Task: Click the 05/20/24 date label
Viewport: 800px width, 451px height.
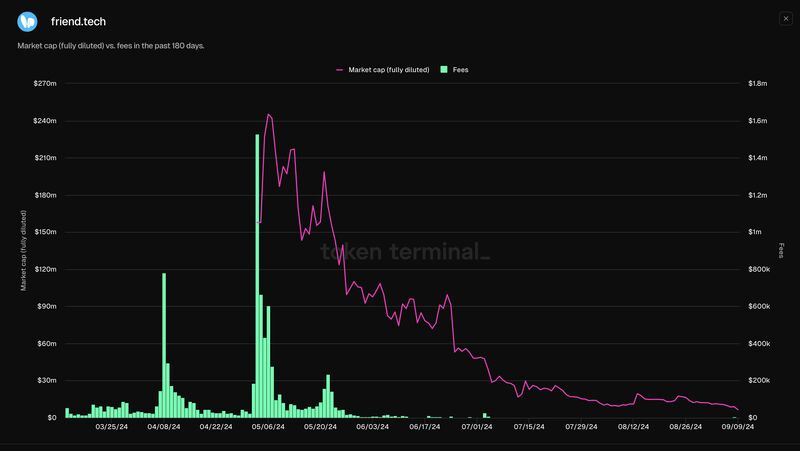Action: pyautogui.click(x=320, y=427)
